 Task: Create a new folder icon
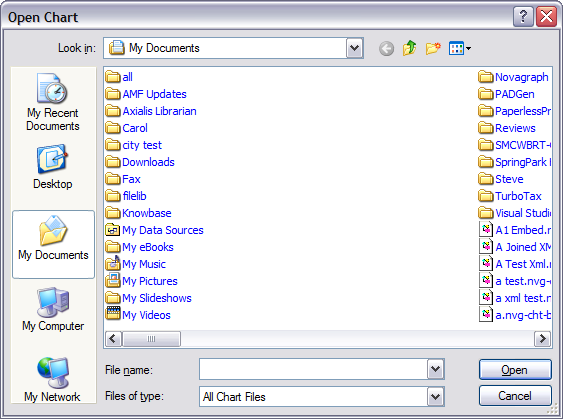tap(433, 48)
